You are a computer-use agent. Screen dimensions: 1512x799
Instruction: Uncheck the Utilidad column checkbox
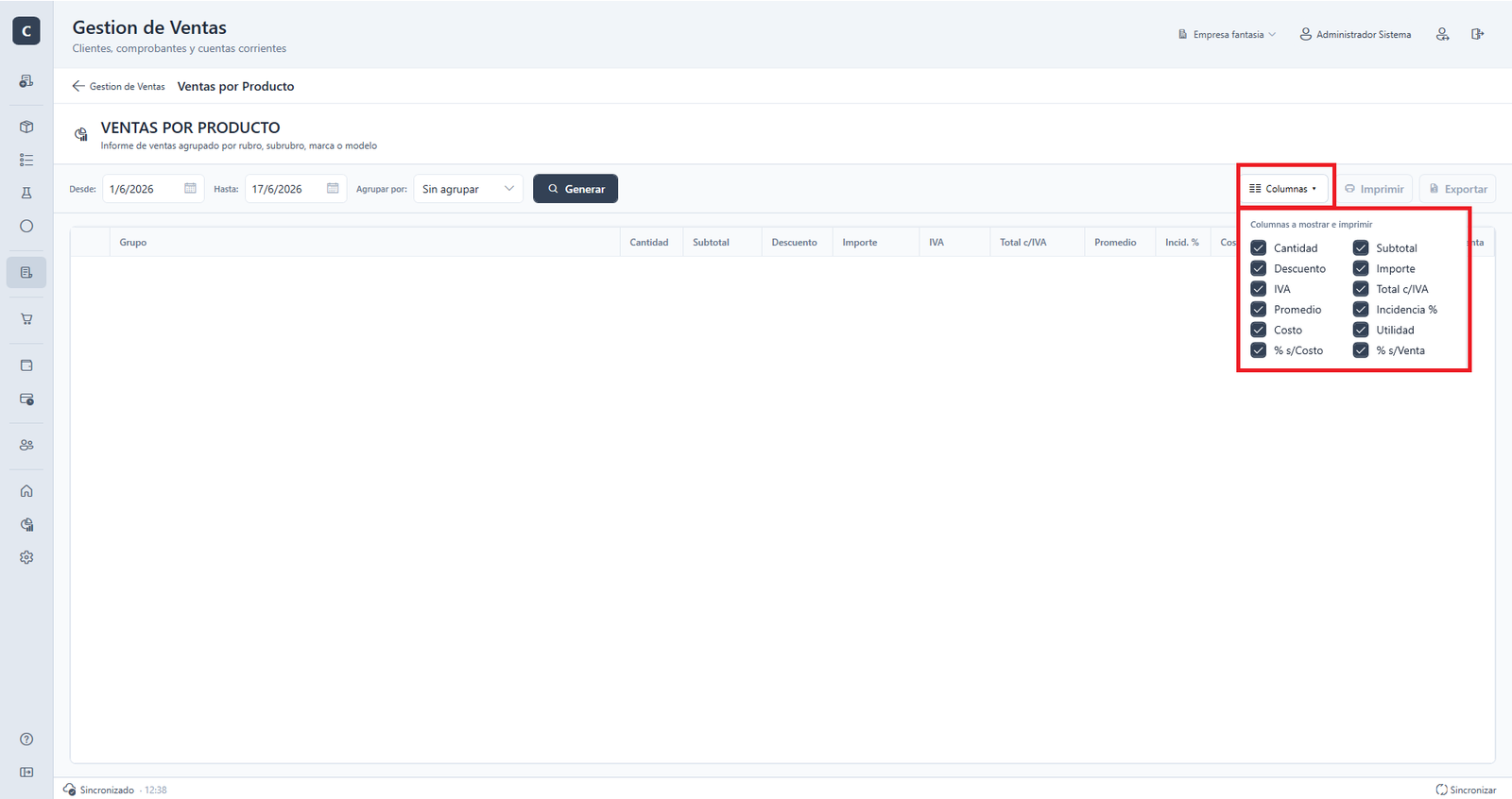(x=1361, y=330)
